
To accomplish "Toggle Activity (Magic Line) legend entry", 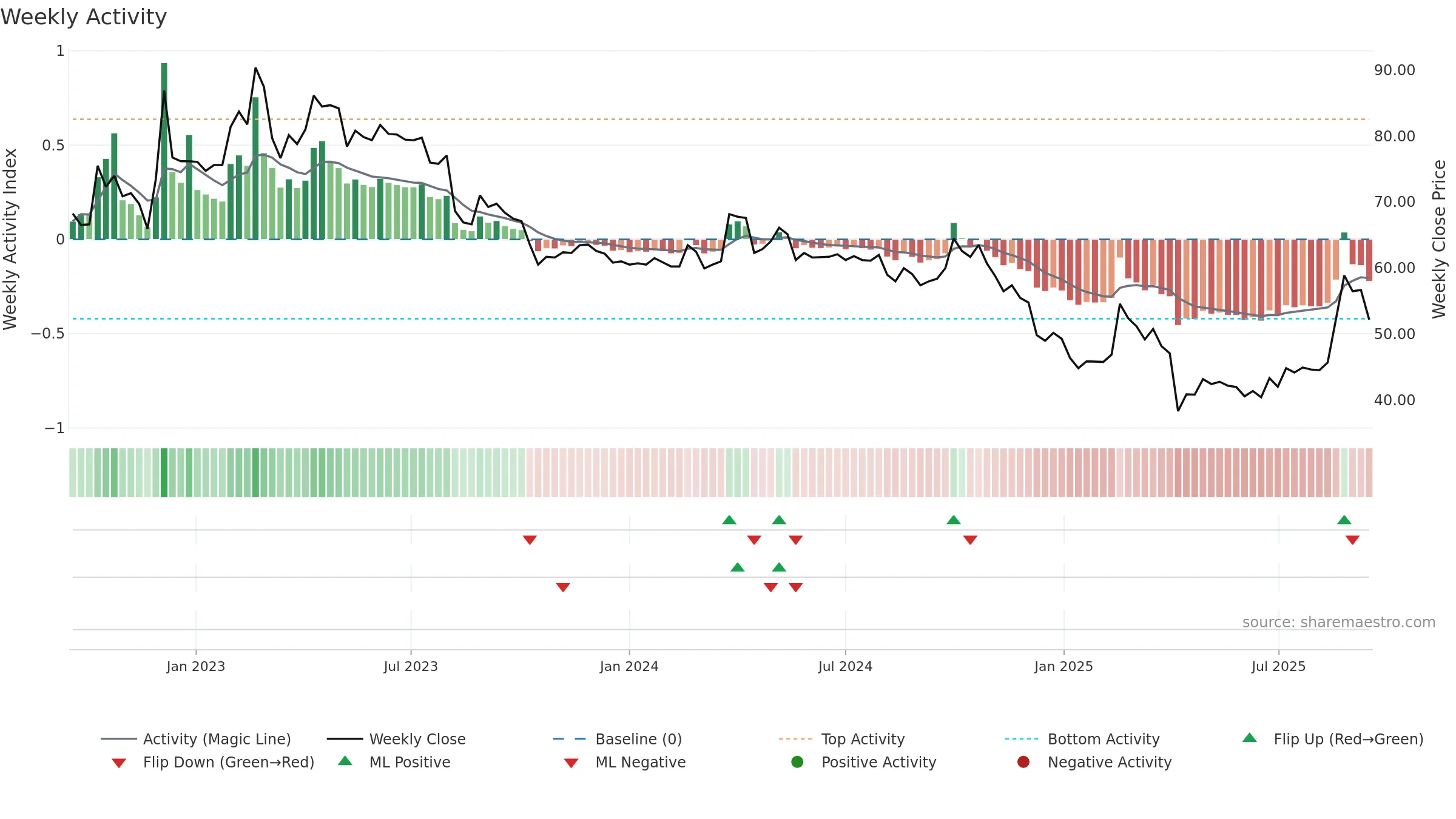I will coord(195,739).
